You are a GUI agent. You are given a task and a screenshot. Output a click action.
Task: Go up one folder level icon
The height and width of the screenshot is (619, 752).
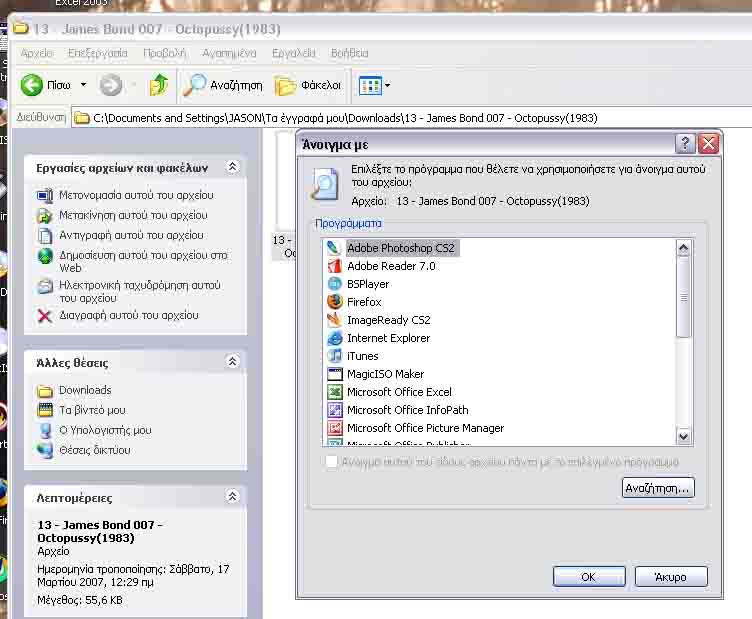tap(159, 85)
